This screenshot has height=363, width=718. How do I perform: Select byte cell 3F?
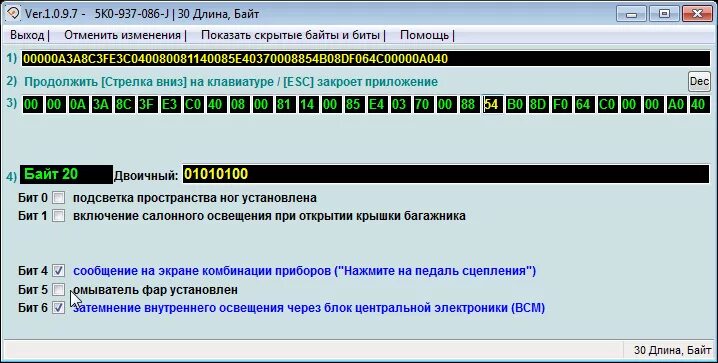(x=147, y=104)
